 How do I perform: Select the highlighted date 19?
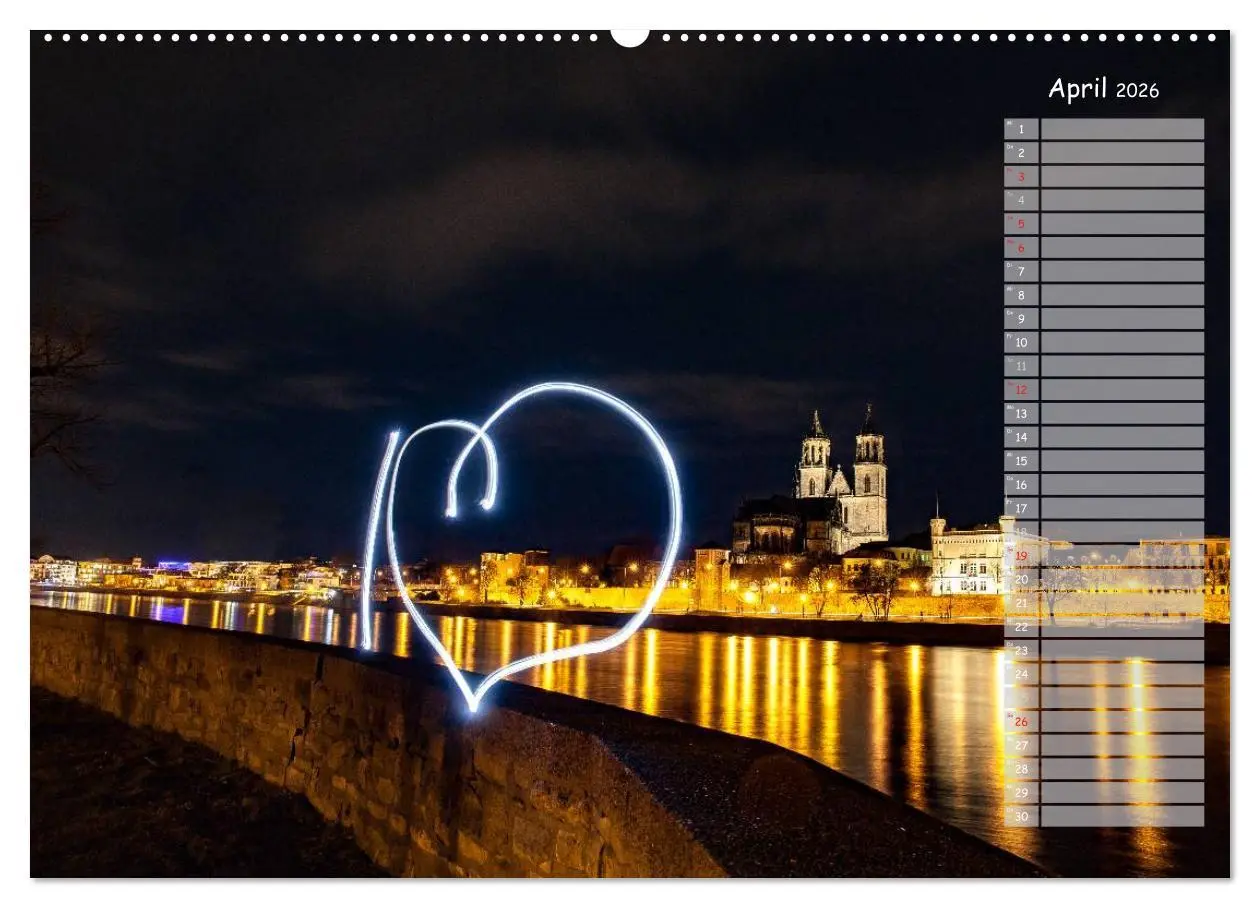click(1022, 557)
